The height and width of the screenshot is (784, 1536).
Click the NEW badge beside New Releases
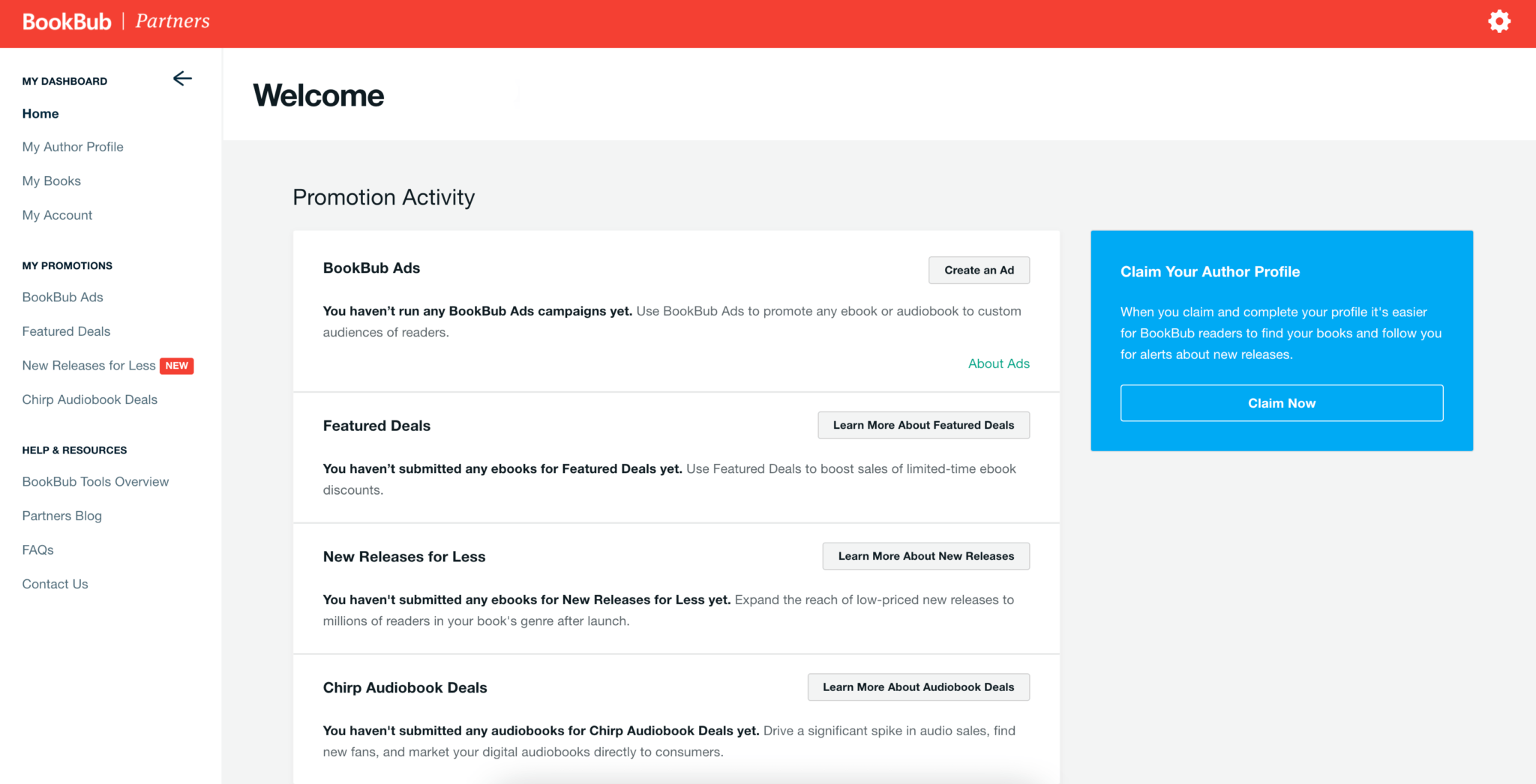177,366
